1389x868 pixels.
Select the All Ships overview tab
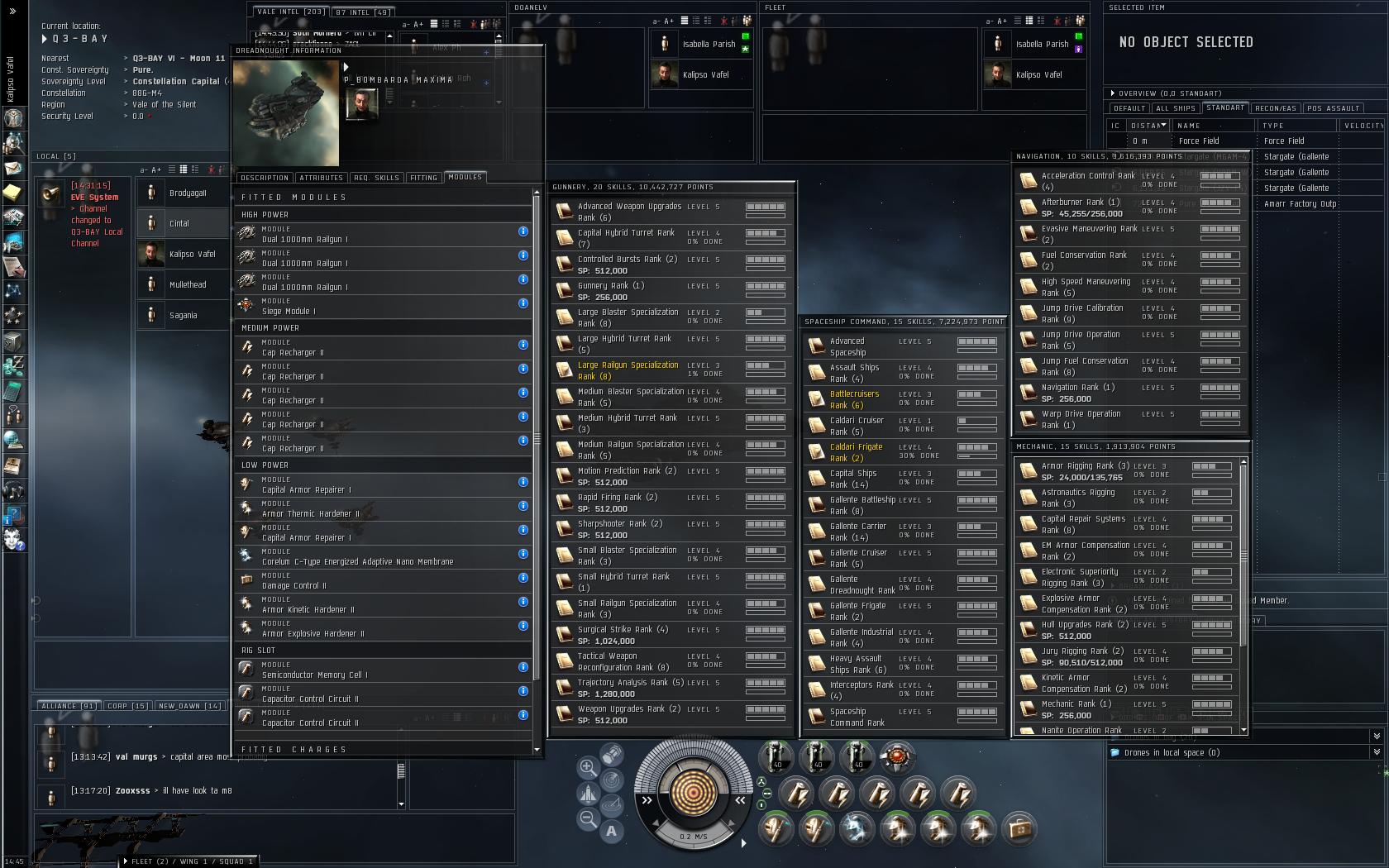[x=1175, y=108]
